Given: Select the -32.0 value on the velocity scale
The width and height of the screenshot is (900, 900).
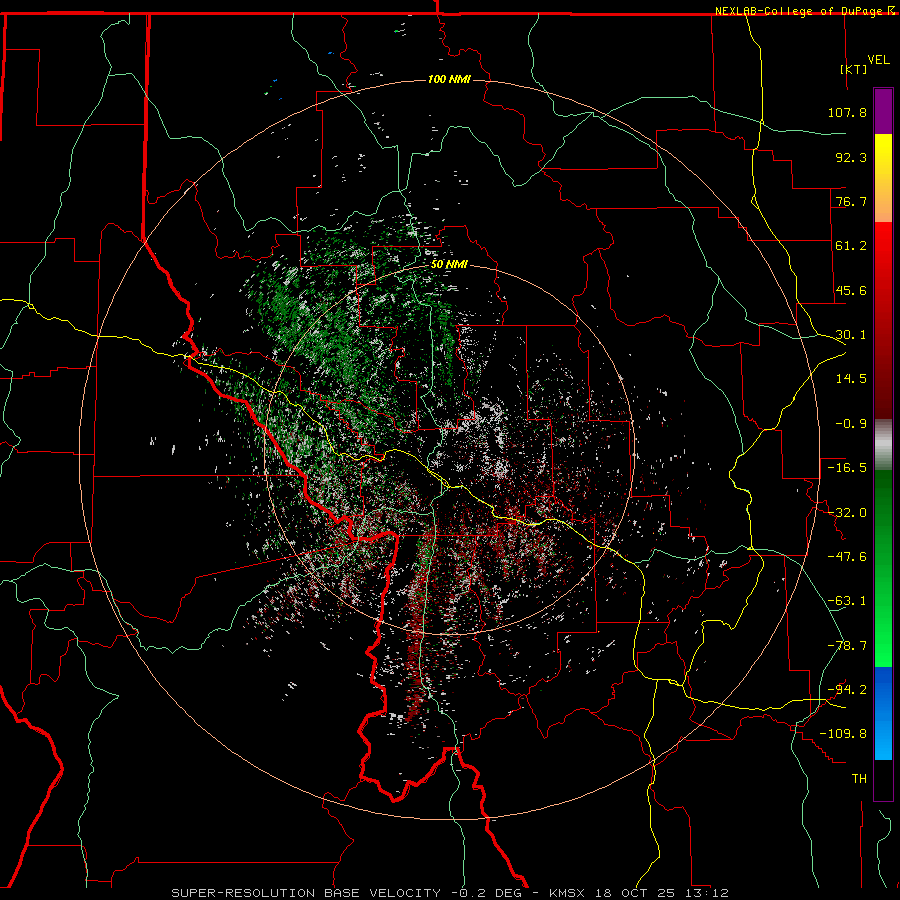Looking at the screenshot, I should [x=847, y=513].
